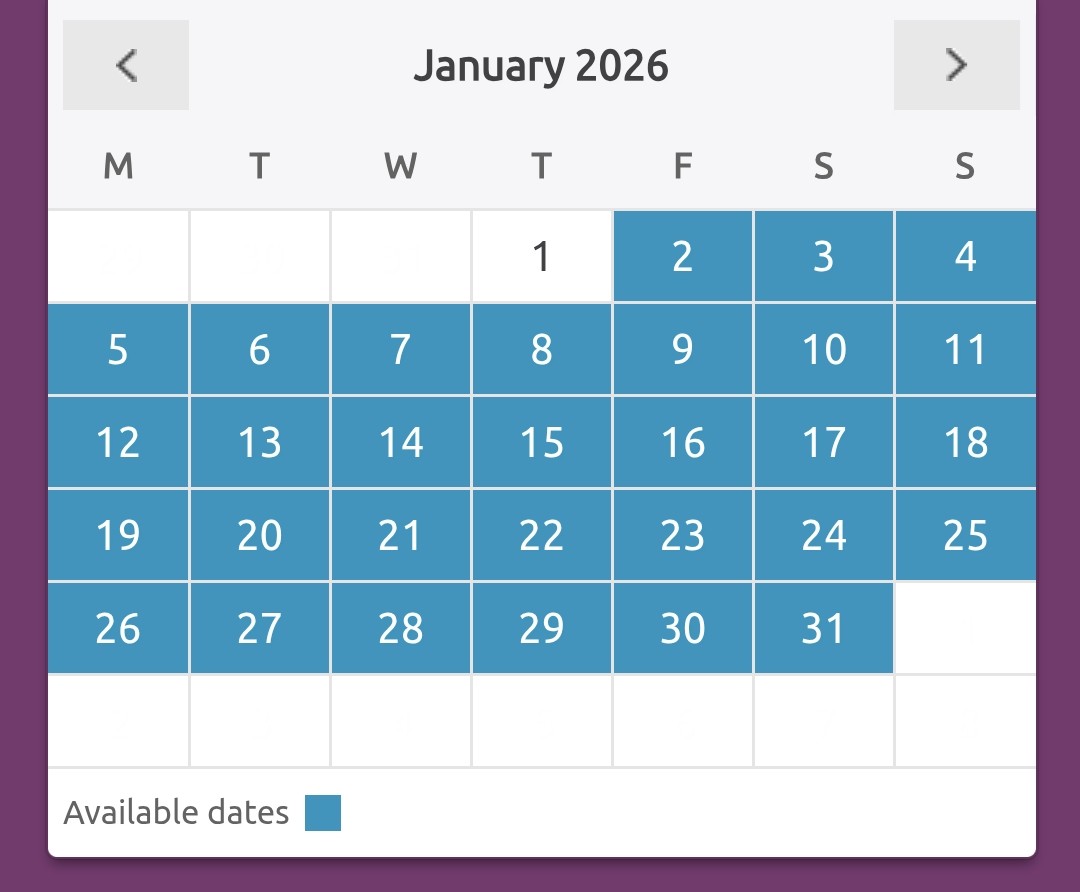Go to the previous month
1080x892 pixels.
(126, 65)
